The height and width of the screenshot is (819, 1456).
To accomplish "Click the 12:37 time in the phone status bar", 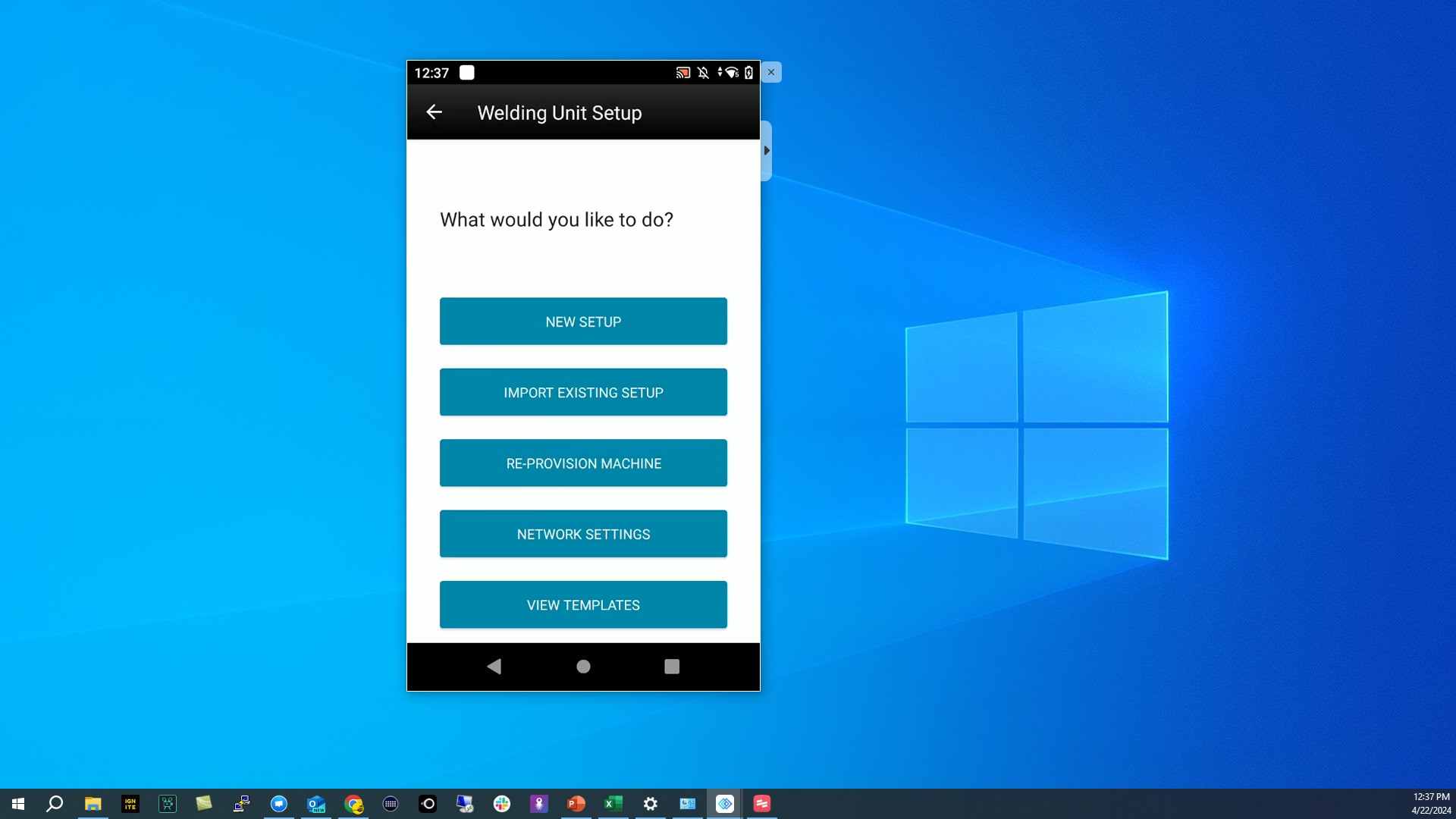I will [431, 73].
